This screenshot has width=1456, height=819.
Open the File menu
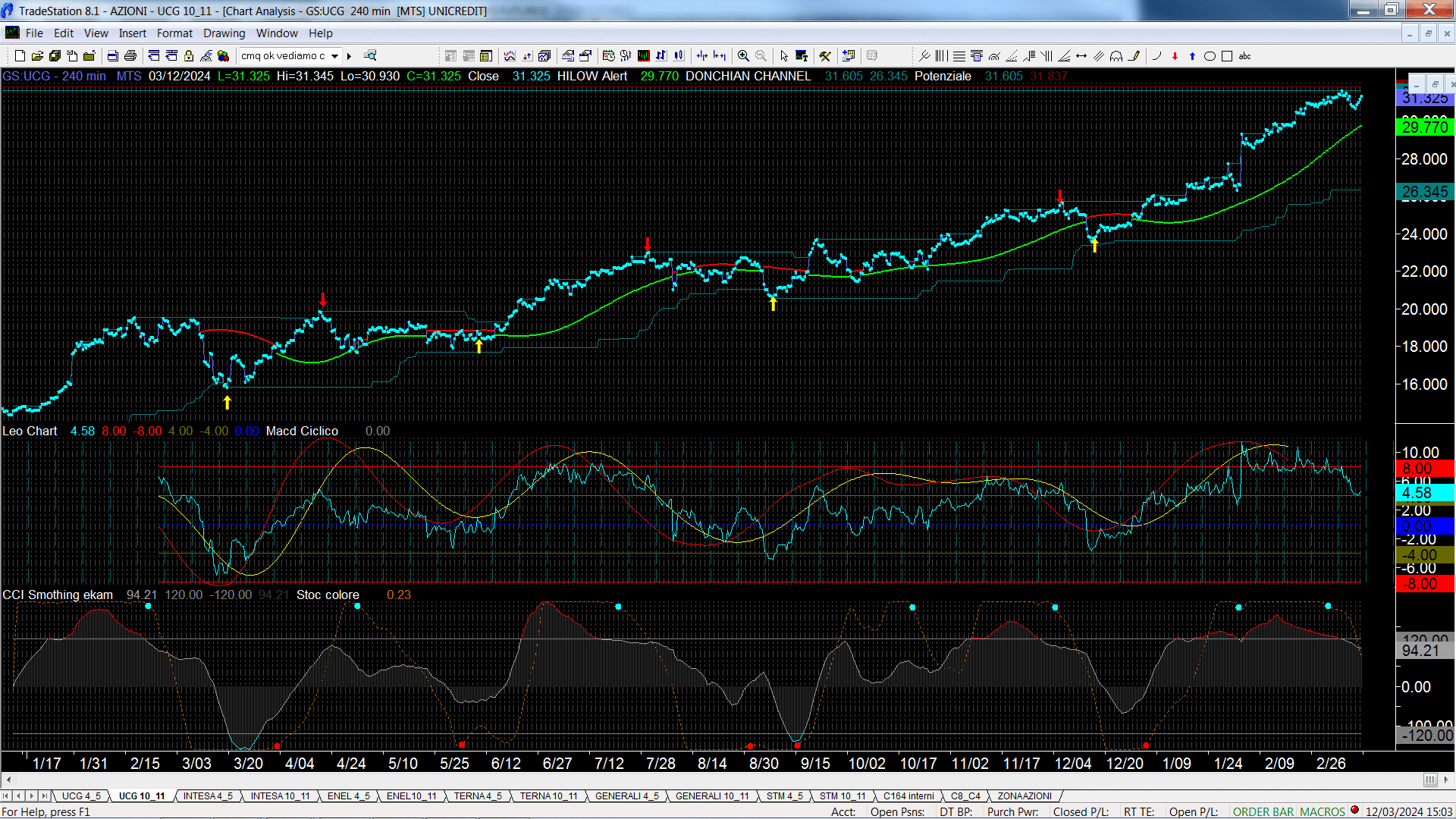coord(34,33)
